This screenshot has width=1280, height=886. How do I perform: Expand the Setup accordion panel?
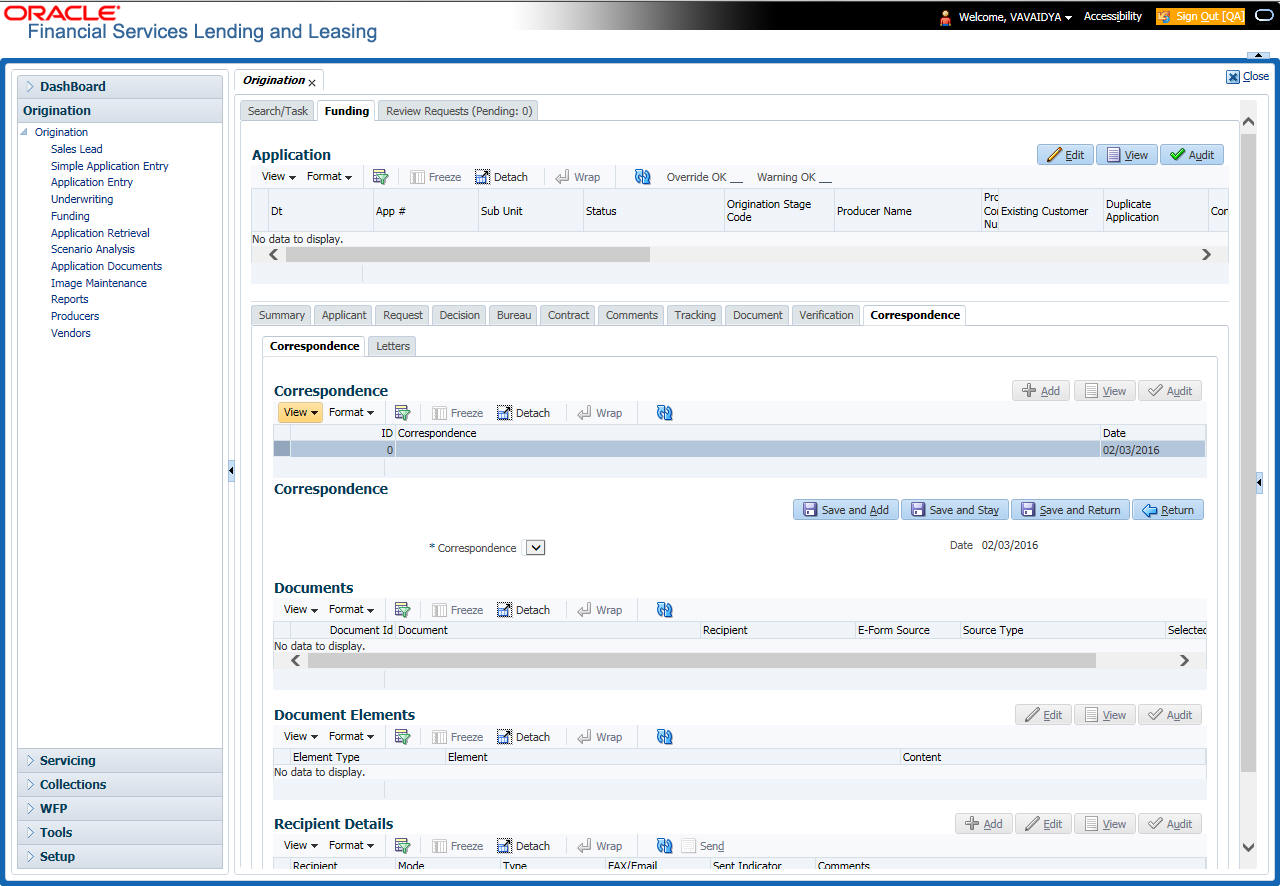[120, 856]
